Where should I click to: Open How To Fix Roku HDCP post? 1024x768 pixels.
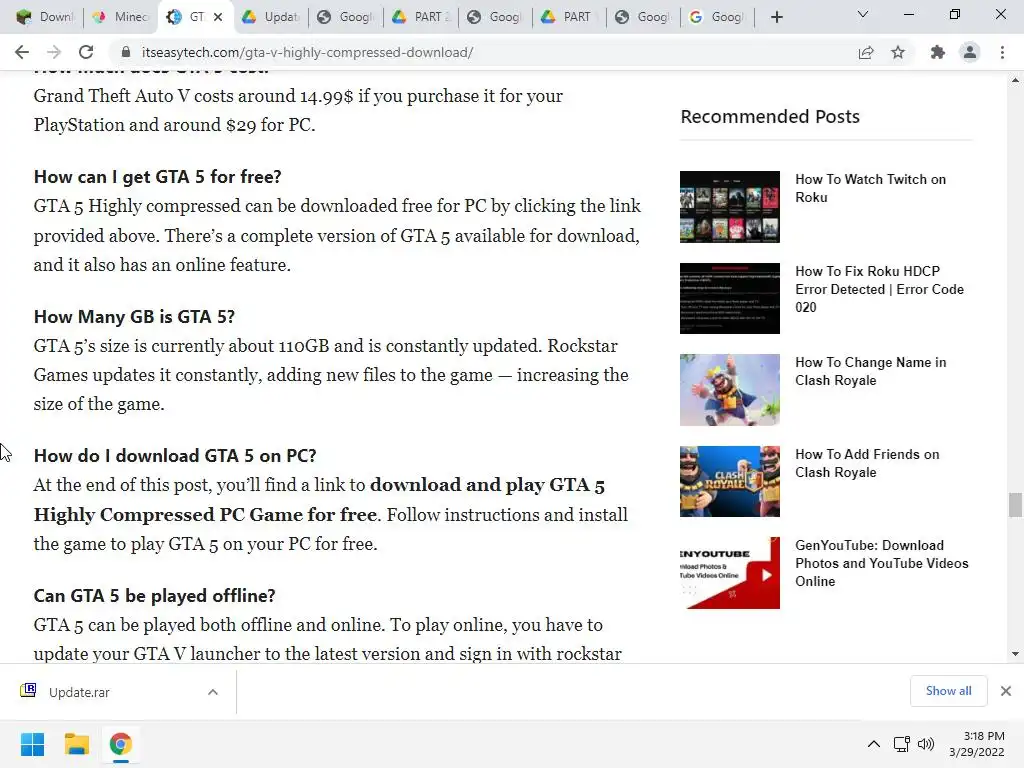[879, 289]
